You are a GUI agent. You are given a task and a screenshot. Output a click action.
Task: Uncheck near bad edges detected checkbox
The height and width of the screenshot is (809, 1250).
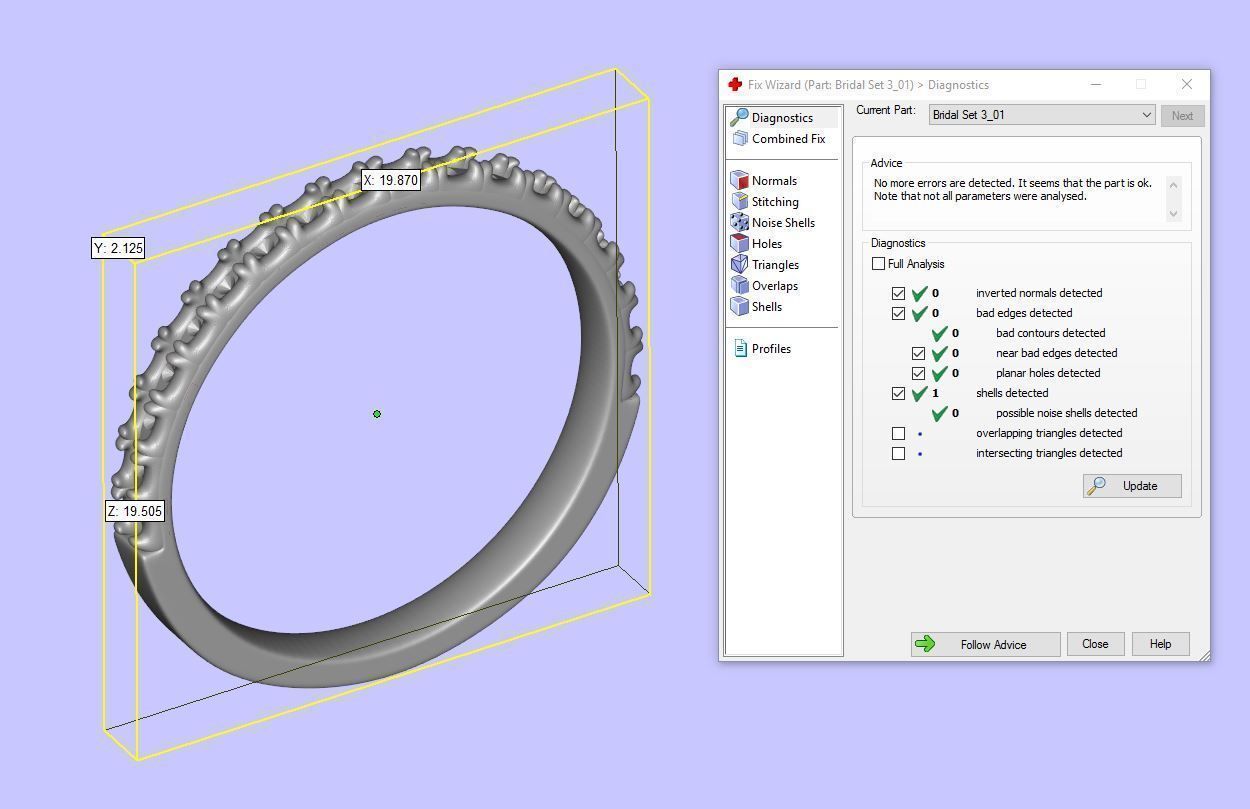pyautogui.click(x=918, y=353)
